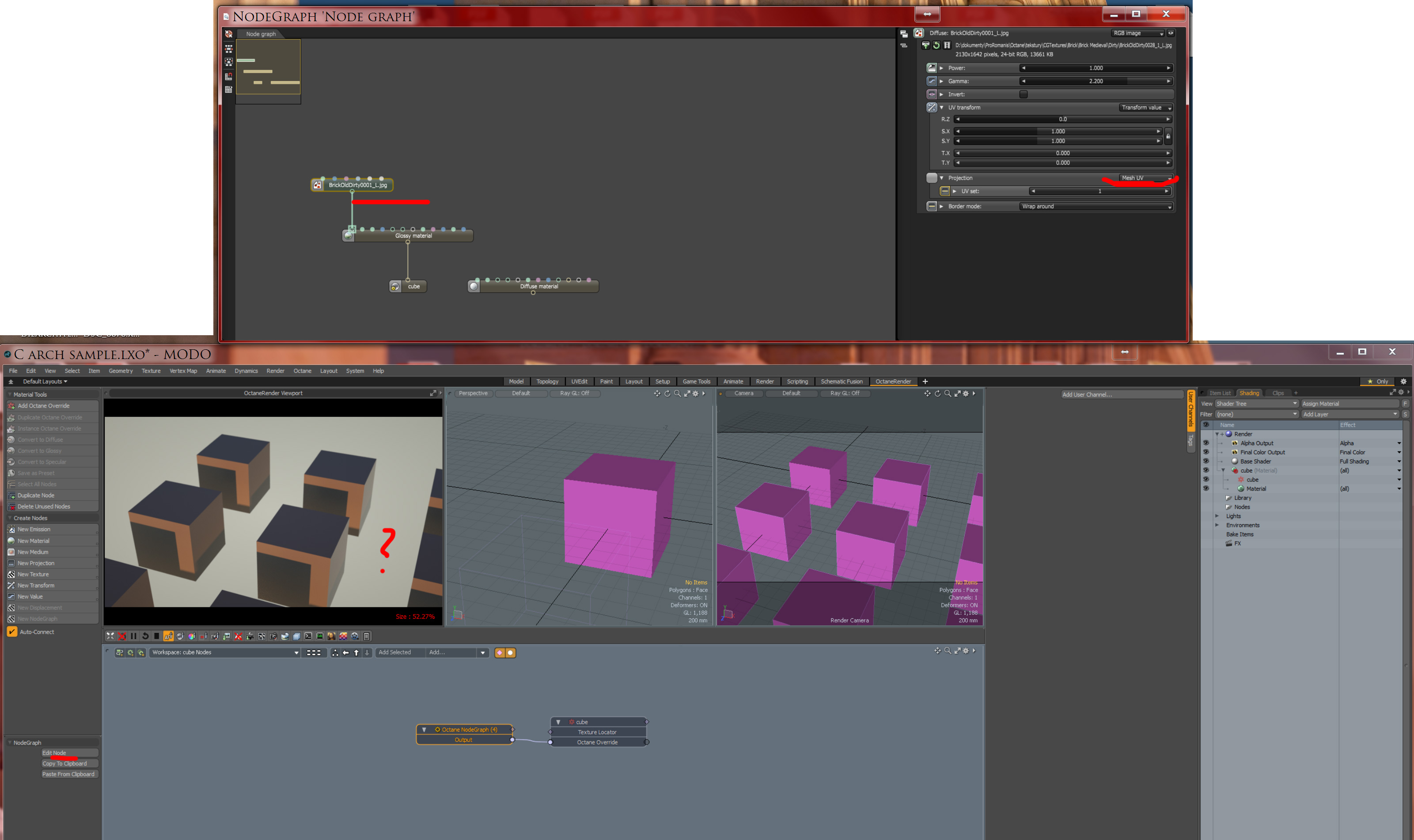This screenshot has height=840, width=1414.
Task: Open the Octane menu
Action: tap(302, 371)
